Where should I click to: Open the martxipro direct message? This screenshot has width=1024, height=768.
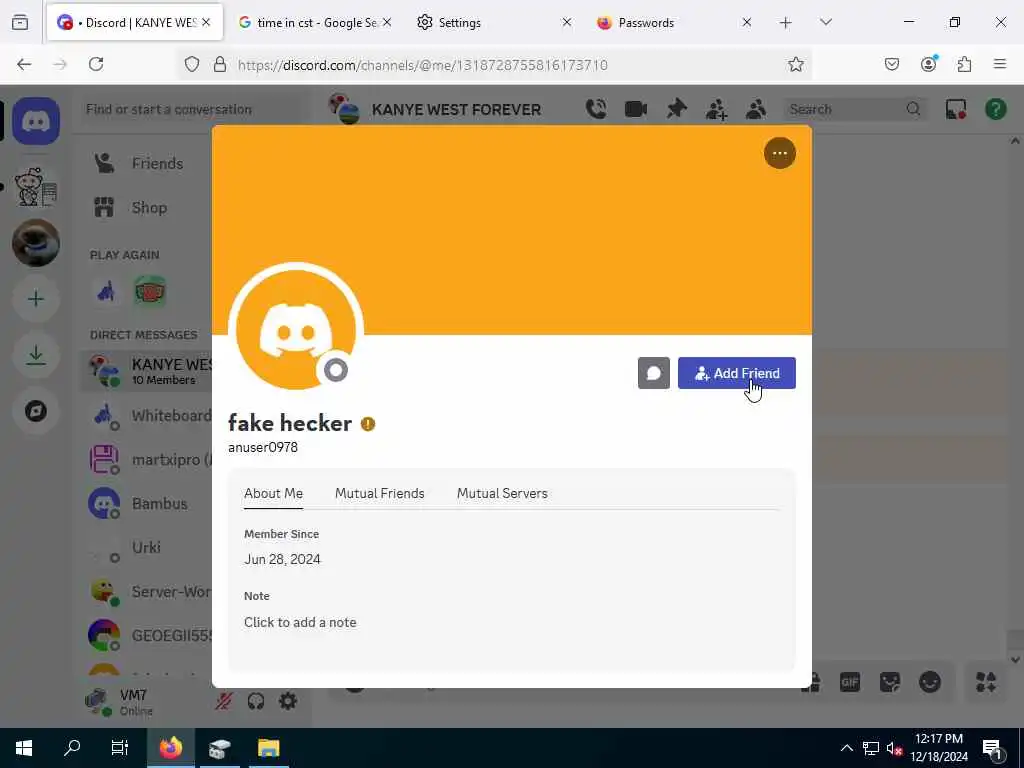pos(146,460)
